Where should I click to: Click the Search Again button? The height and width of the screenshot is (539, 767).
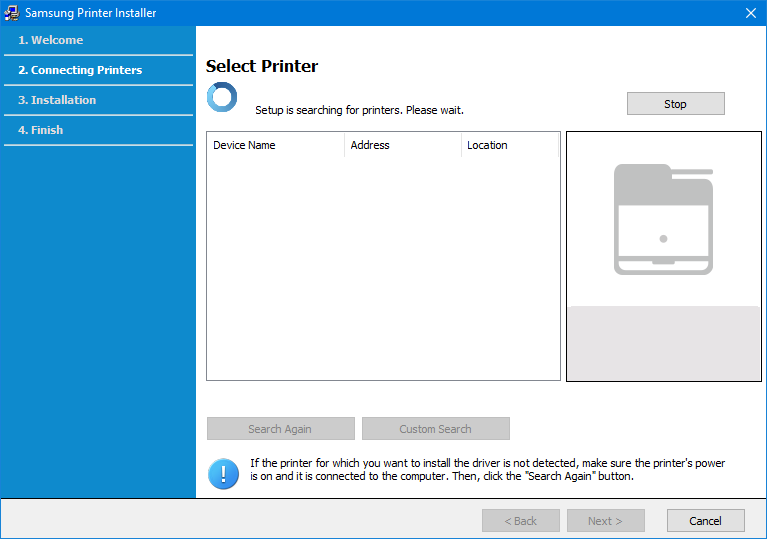280,428
